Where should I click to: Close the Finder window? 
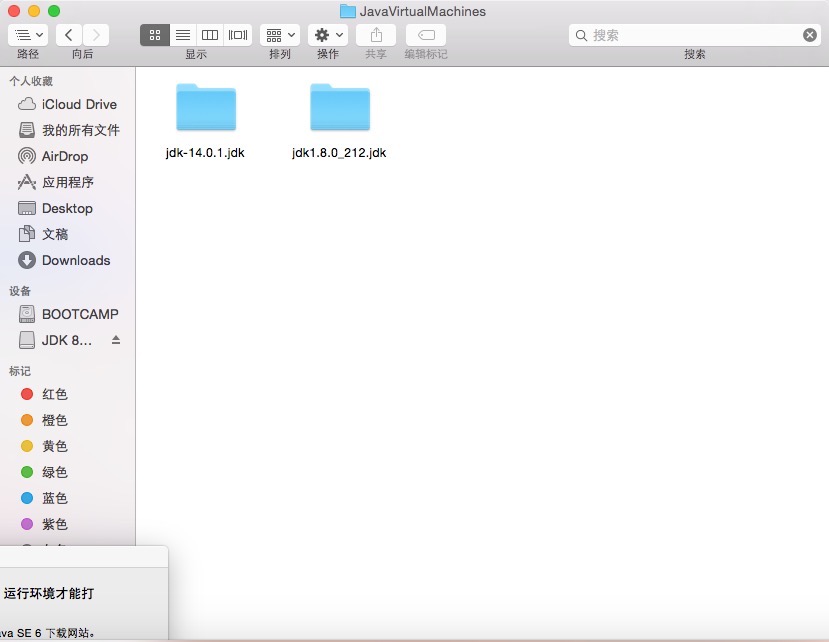14,11
